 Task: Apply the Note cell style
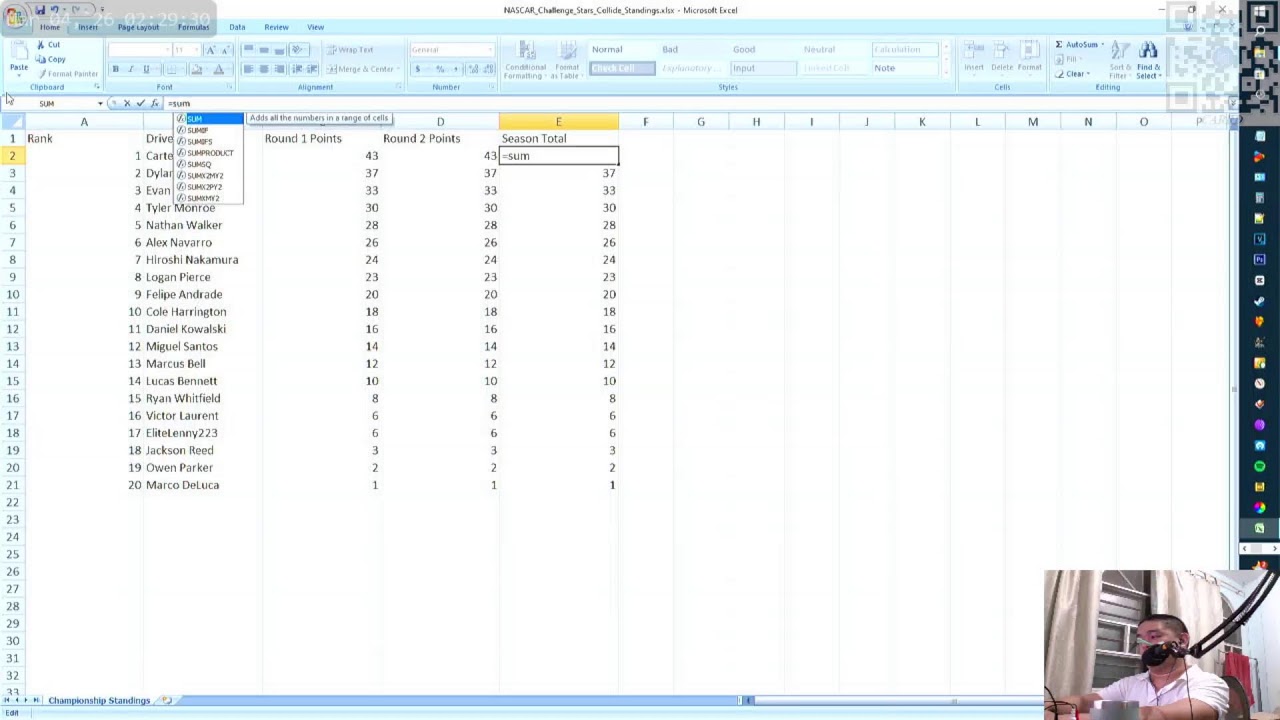(905, 68)
